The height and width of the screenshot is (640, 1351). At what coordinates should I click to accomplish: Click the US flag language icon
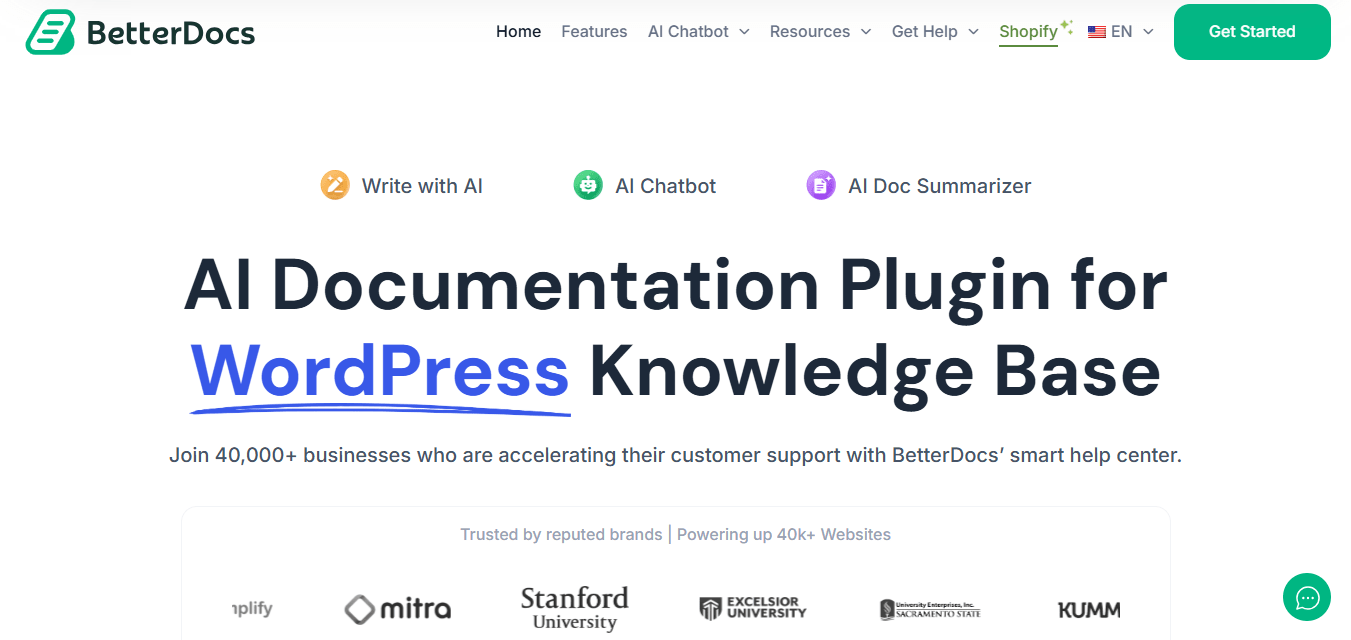[x=1097, y=32]
